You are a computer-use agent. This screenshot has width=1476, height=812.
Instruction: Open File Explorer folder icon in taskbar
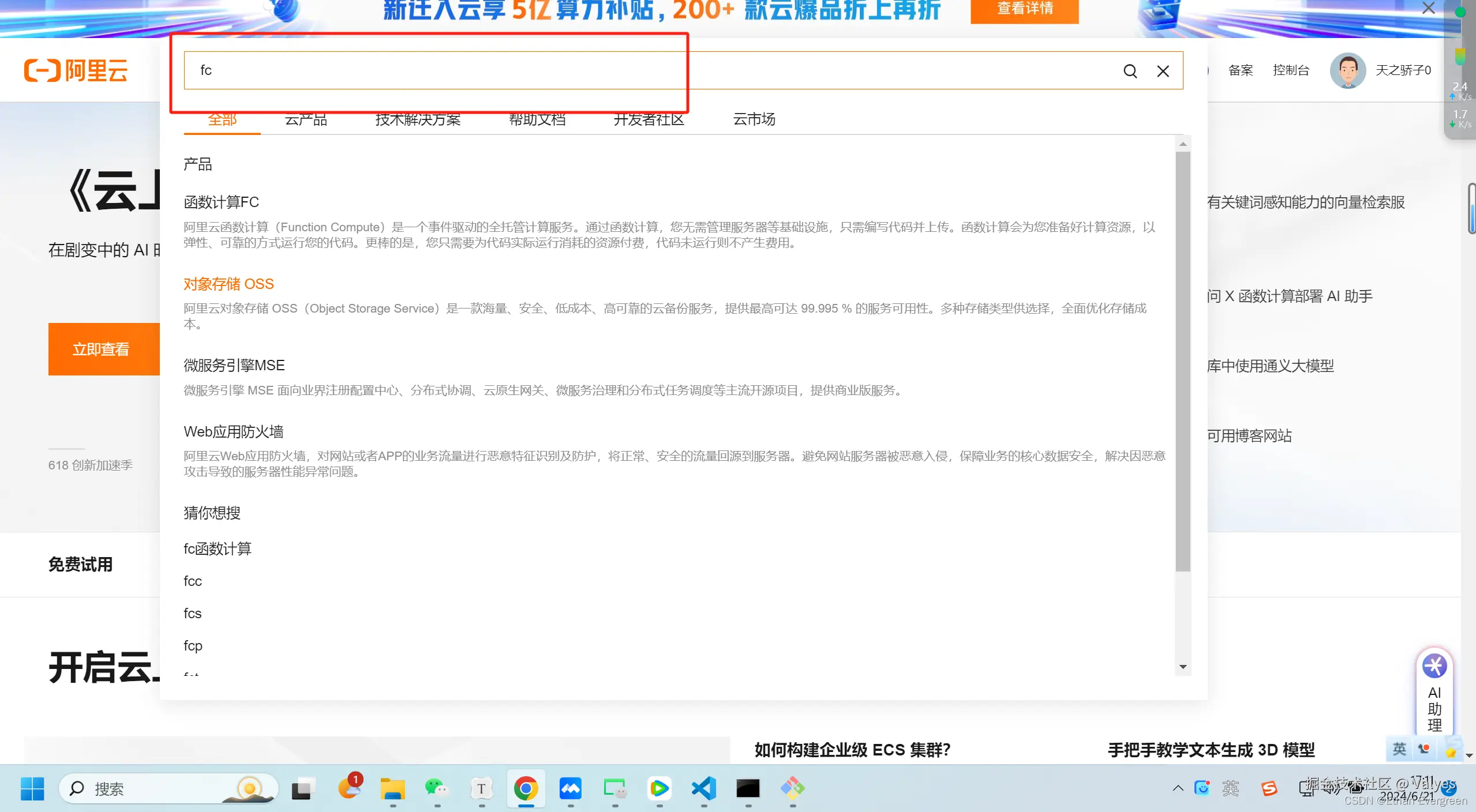[x=393, y=788]
